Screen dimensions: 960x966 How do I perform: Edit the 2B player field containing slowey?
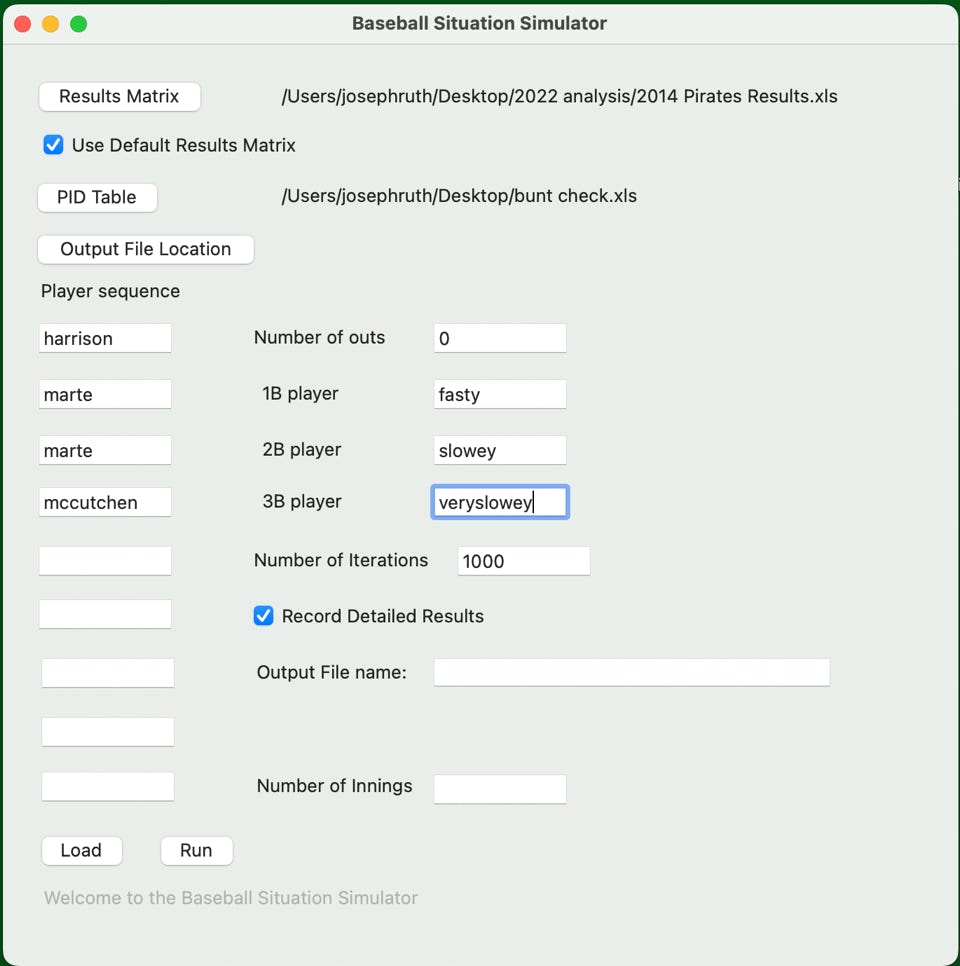[500, 450]
